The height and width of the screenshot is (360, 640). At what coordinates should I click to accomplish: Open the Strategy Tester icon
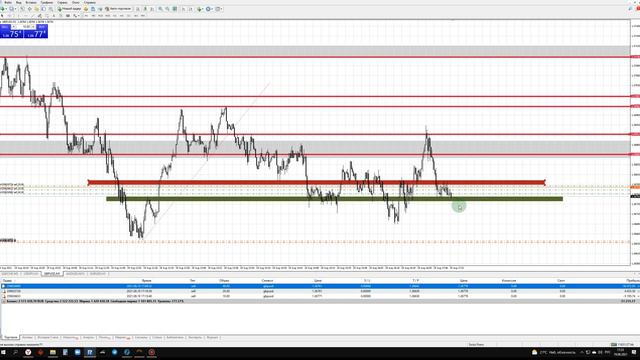point(51,9)
